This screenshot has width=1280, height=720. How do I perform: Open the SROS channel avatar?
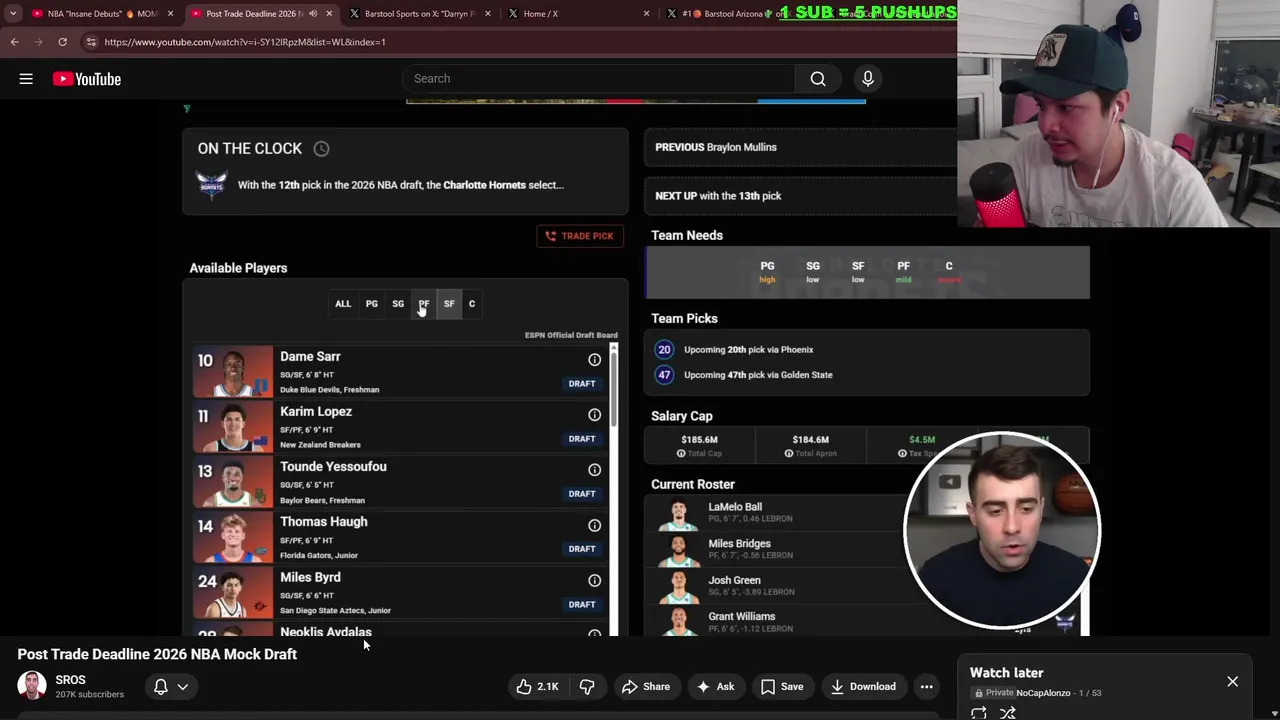32,686
